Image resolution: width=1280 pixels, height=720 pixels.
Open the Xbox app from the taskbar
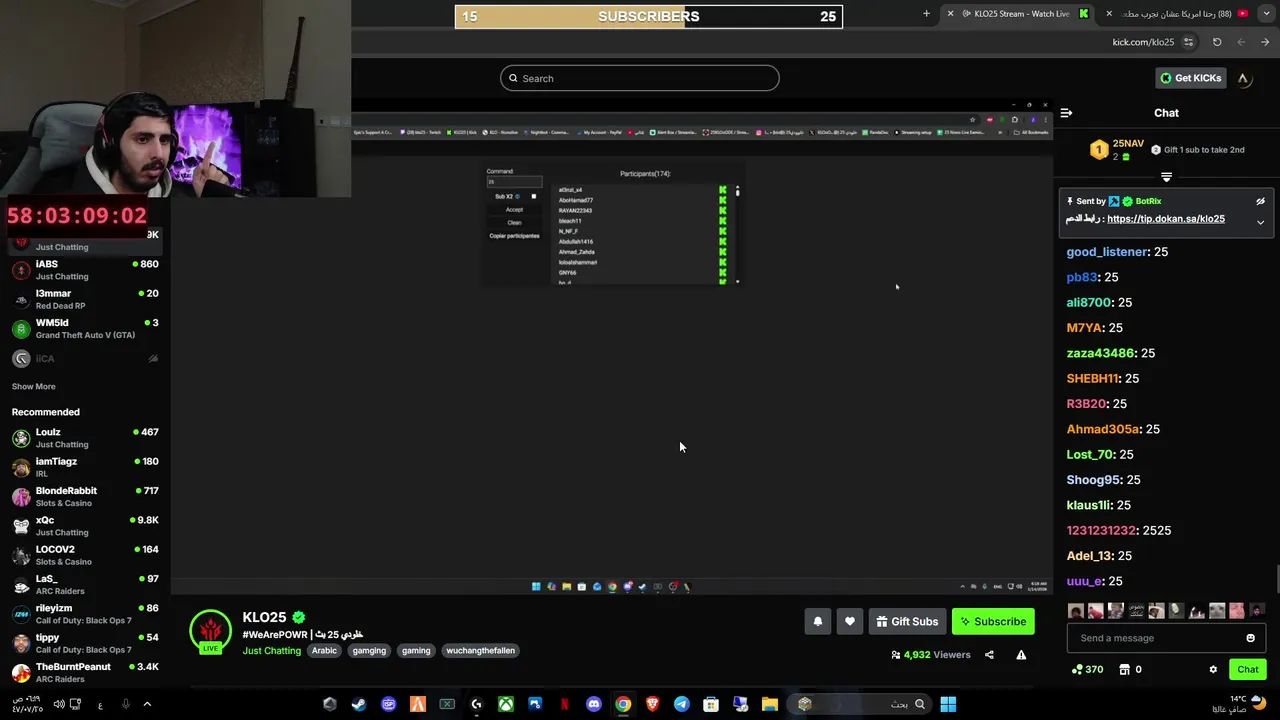pos(506,704)
